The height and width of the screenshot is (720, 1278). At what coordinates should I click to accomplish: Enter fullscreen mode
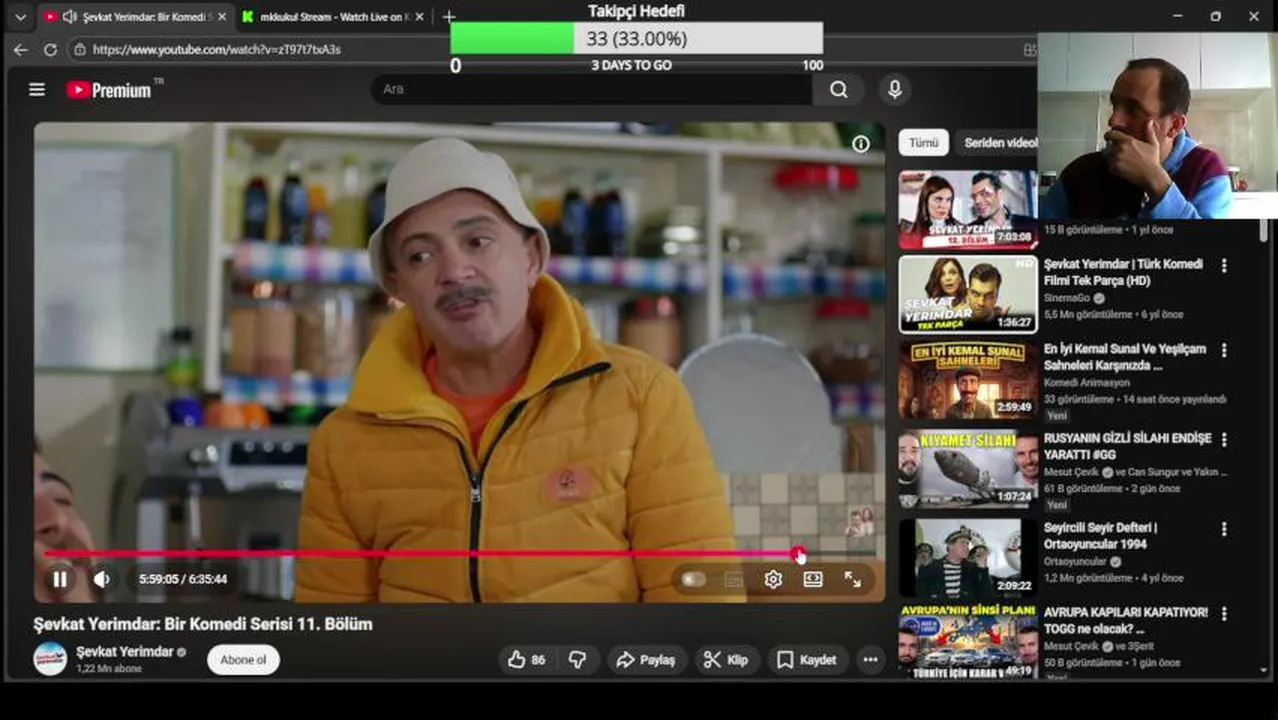[x=853, y=579]
